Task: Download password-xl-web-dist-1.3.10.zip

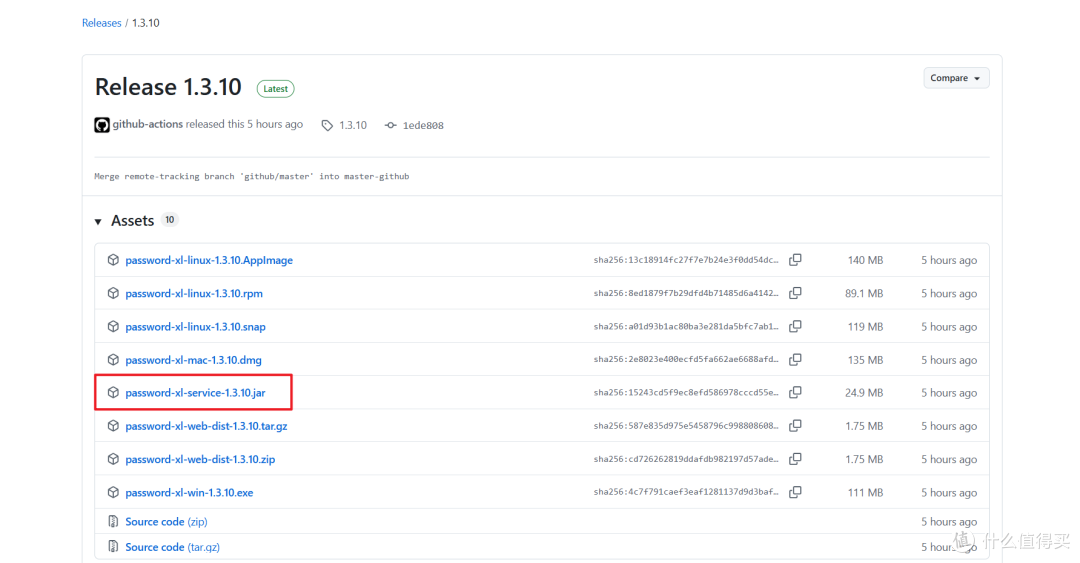Action: point(200,459)
